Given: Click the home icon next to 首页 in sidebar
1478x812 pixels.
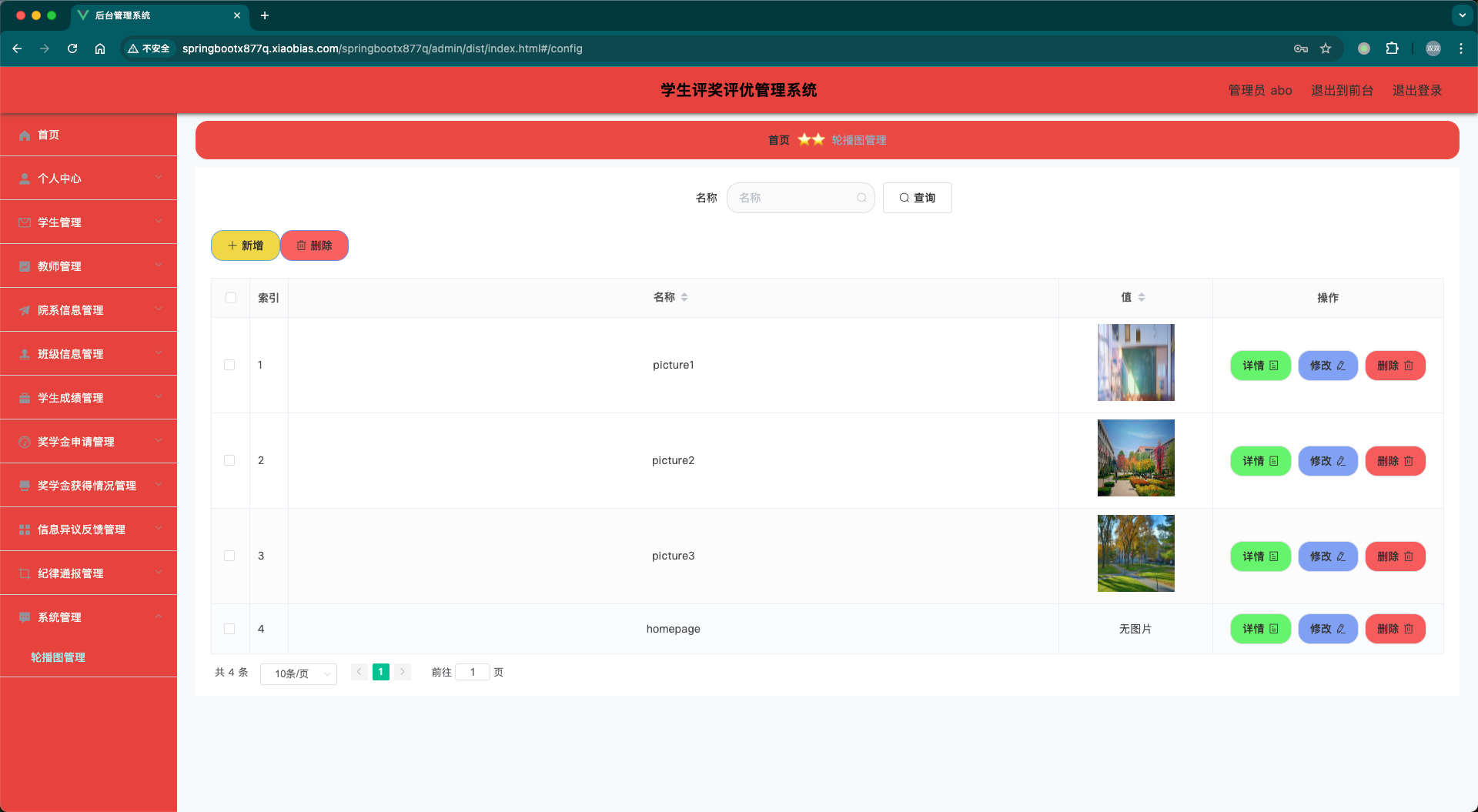Looking at the screenshot, I should (x=25, y=135).
